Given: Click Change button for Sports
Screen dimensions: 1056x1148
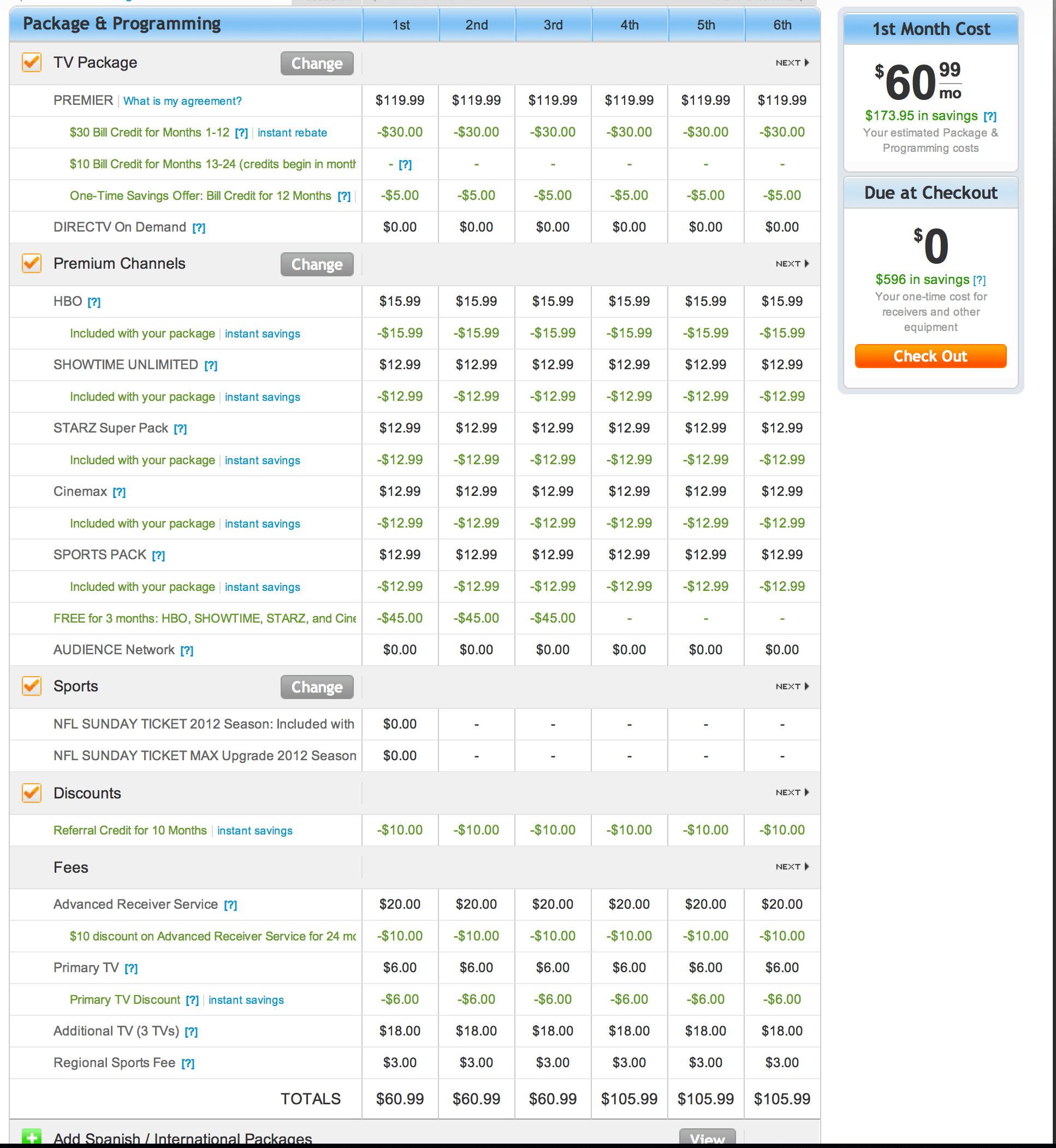Looking at the screenshot, I should tap(317, 687).
